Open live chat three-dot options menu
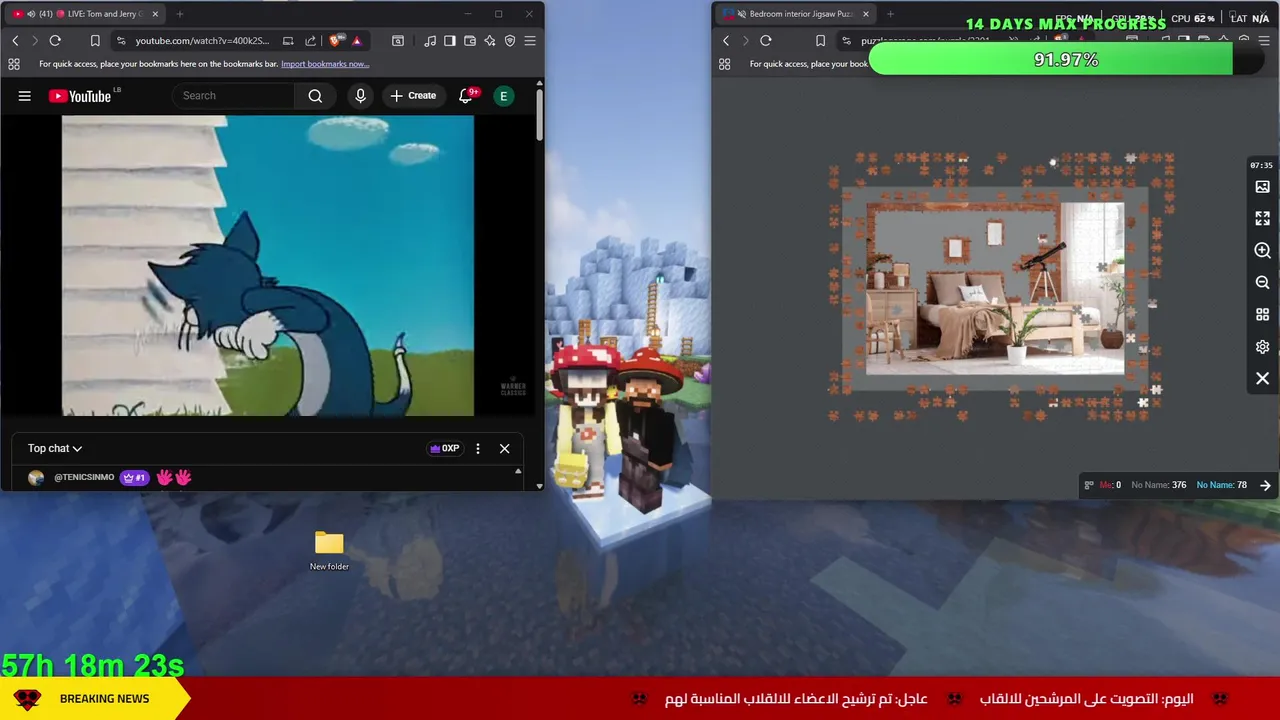 coord(478,448)
